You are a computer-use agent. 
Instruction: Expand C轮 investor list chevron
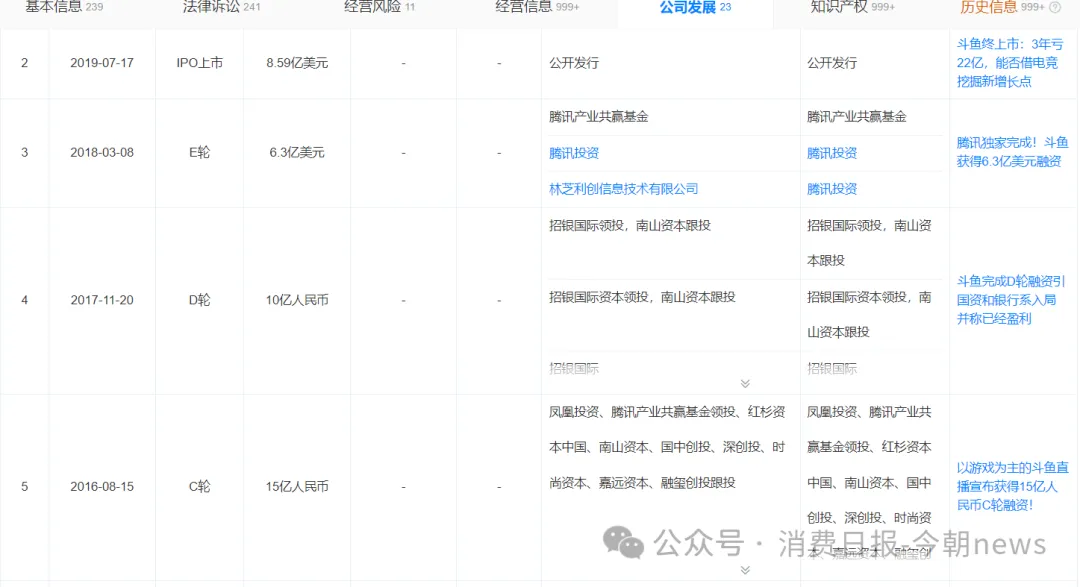coord(745,570)
